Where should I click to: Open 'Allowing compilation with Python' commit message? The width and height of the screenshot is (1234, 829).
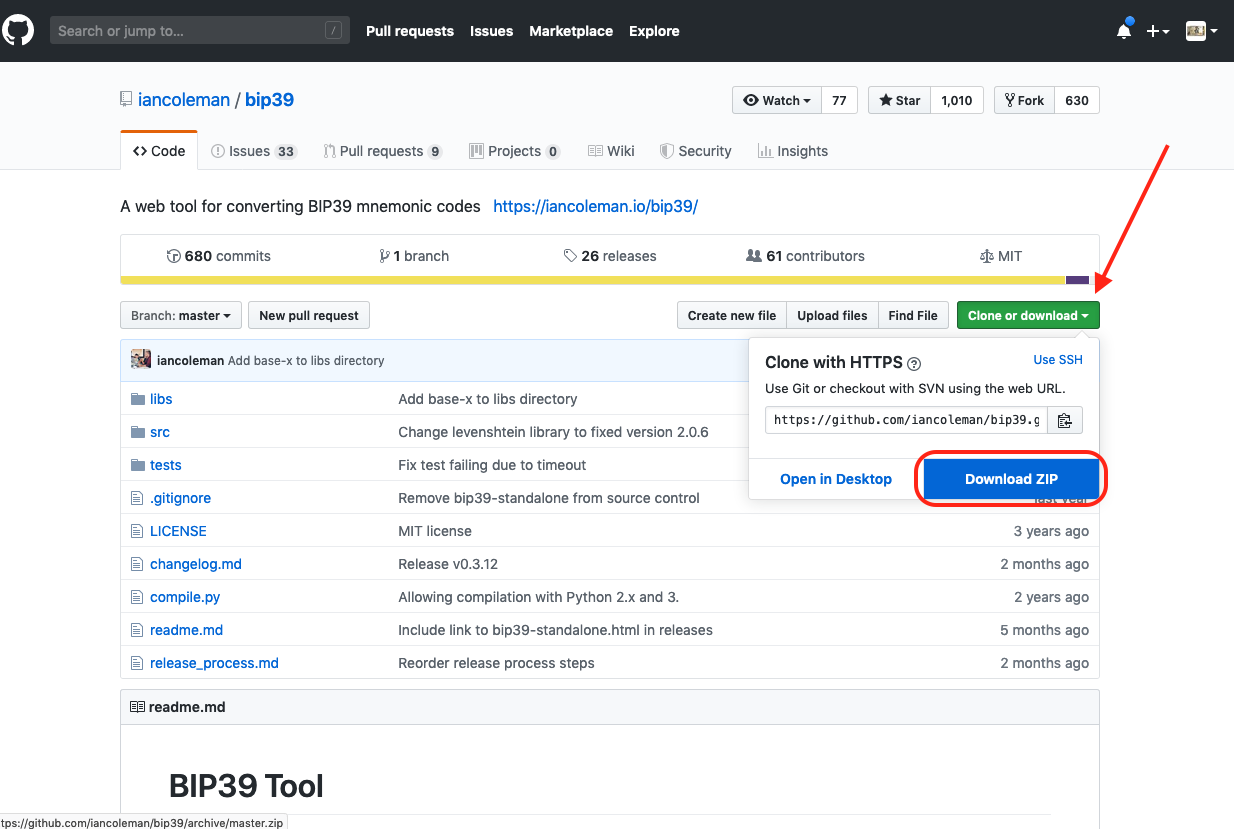click(x=538, y=597)
